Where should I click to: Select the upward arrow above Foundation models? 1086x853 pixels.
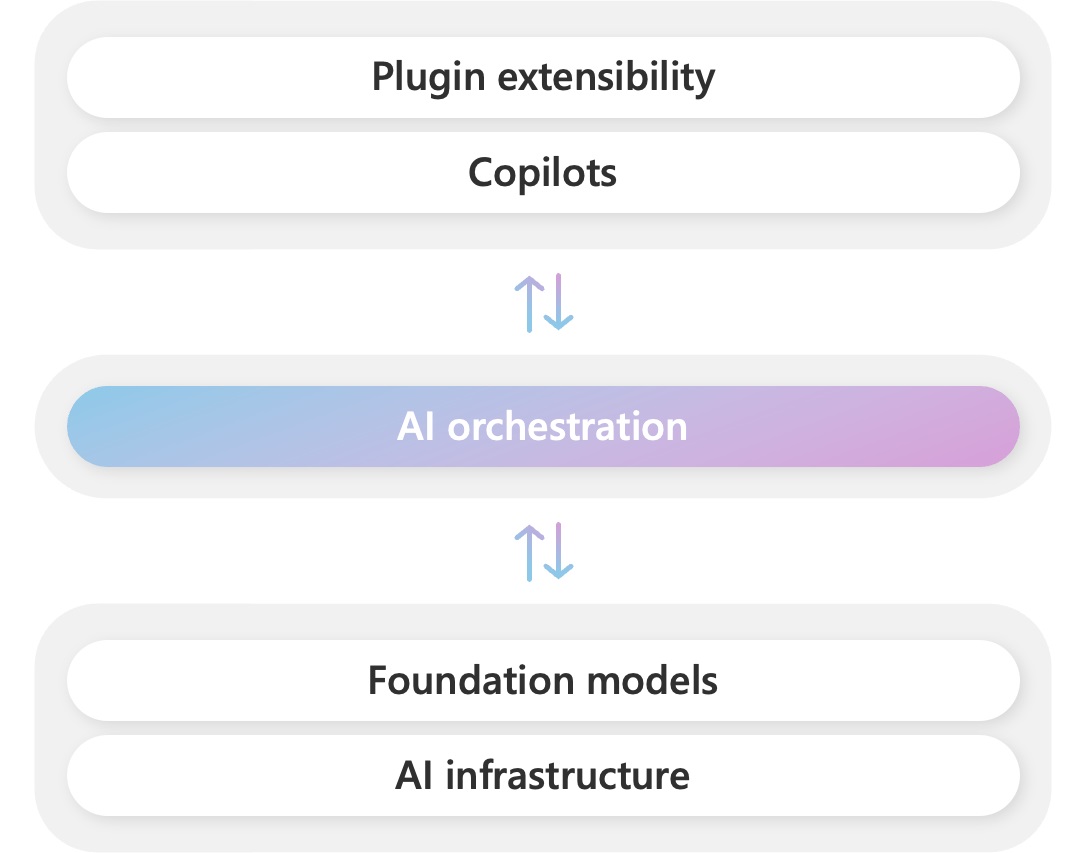529,551
